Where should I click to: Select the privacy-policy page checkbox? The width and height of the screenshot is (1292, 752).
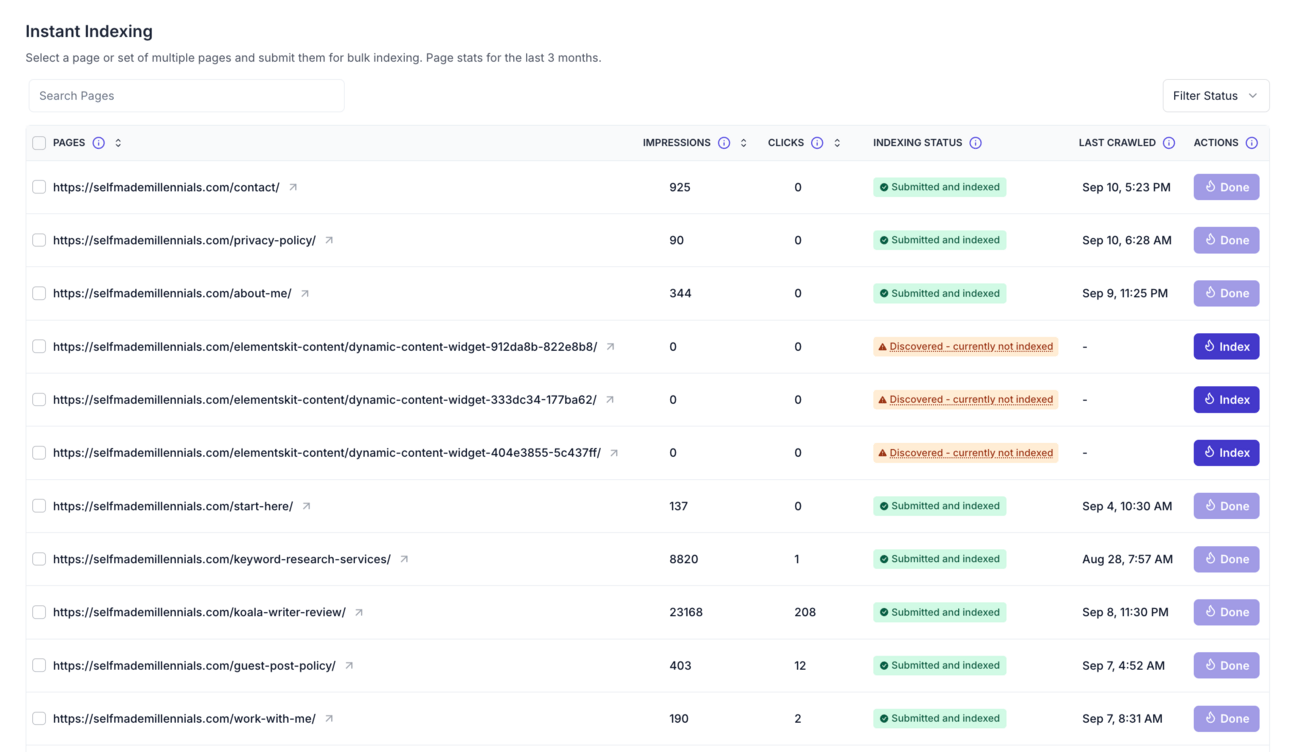pos(39,240)
